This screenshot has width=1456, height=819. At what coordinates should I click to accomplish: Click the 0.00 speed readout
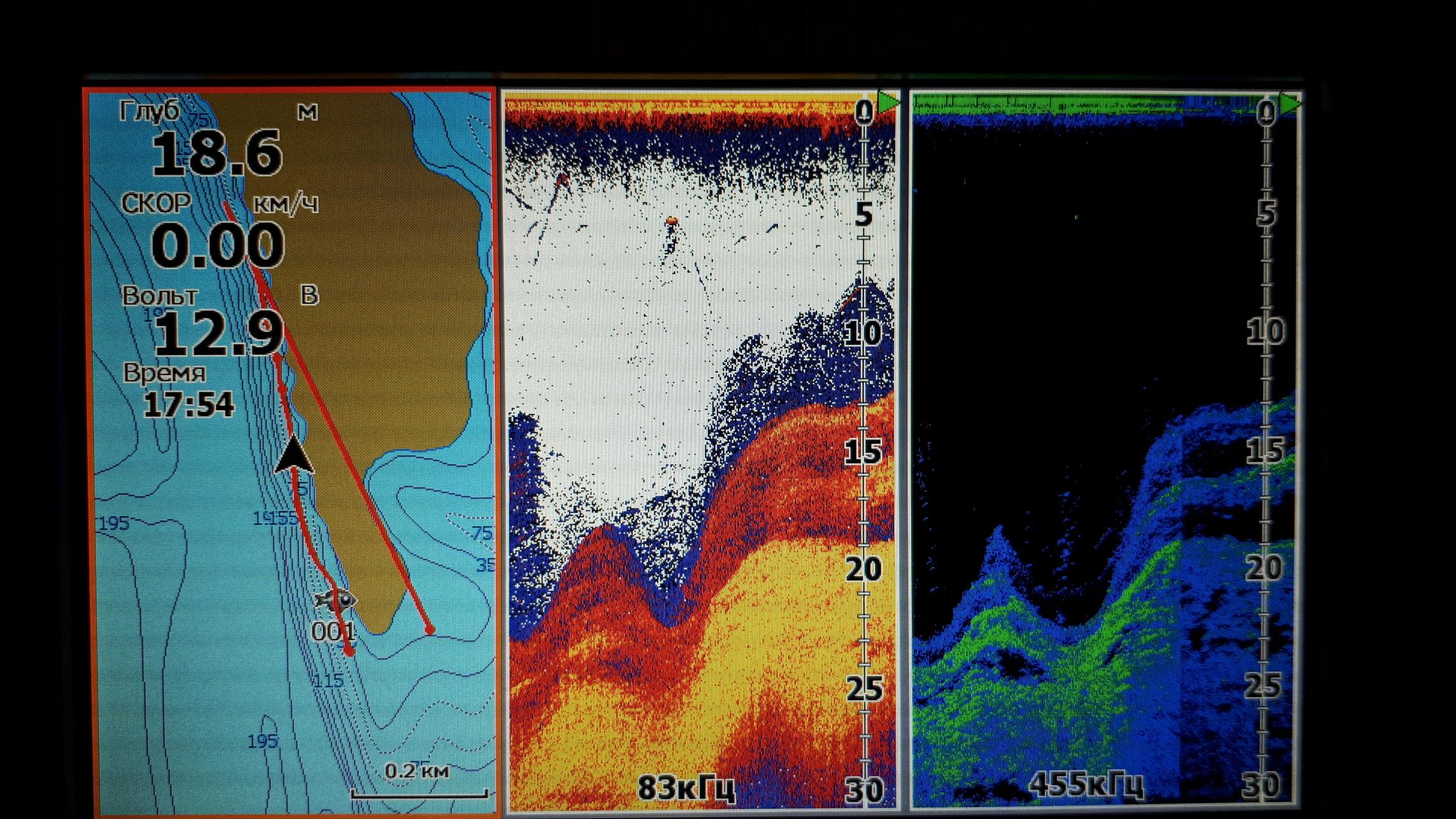point(217,246)
